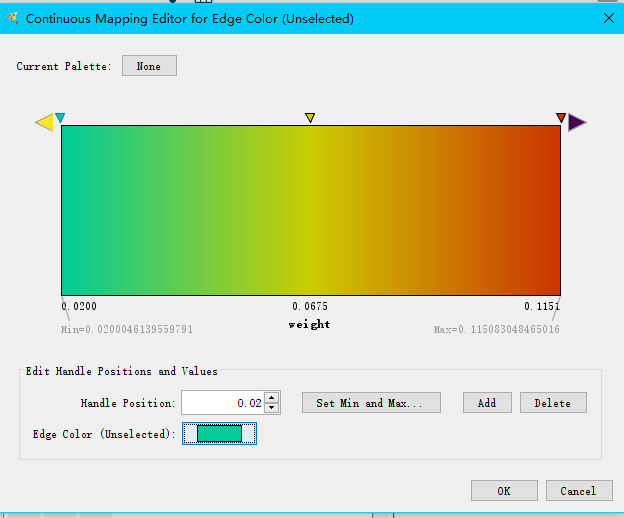624x518 pixels.
Task: Select the cyan handle at gradient start
Action: 60,118
